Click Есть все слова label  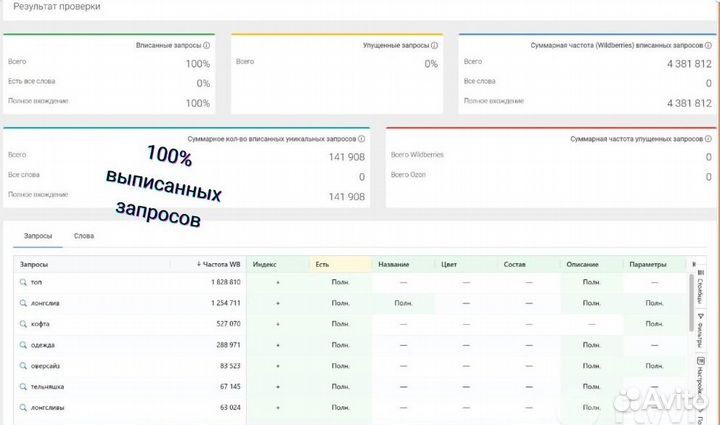pyautogui.click(x=32, y=81)
